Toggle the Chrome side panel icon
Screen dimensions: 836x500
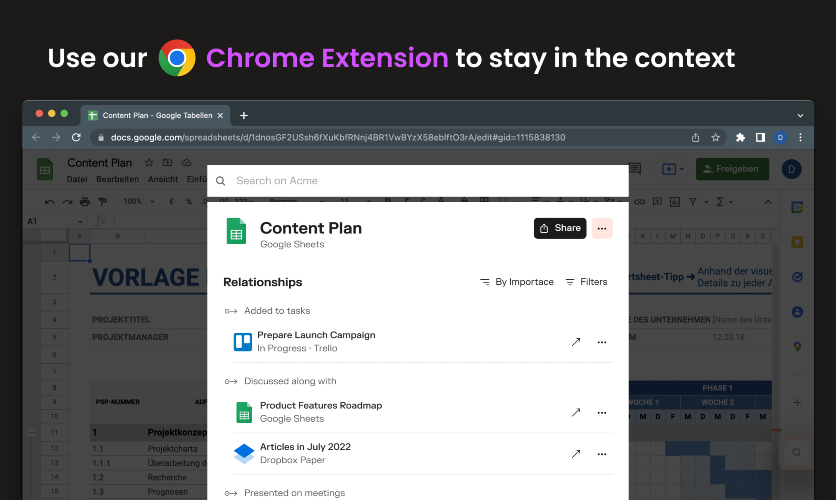tap(760, 138)
